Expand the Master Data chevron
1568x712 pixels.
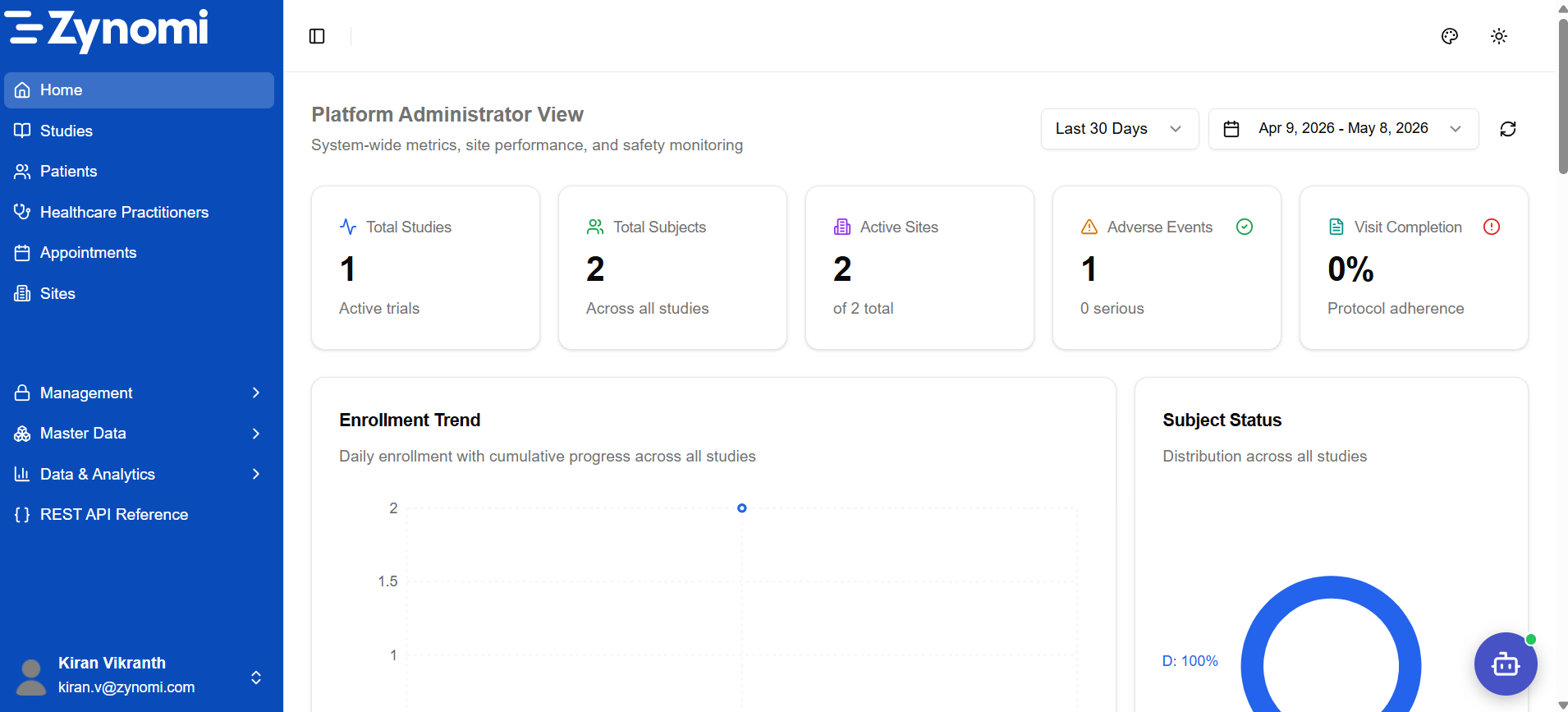click(x=256, y=434)
